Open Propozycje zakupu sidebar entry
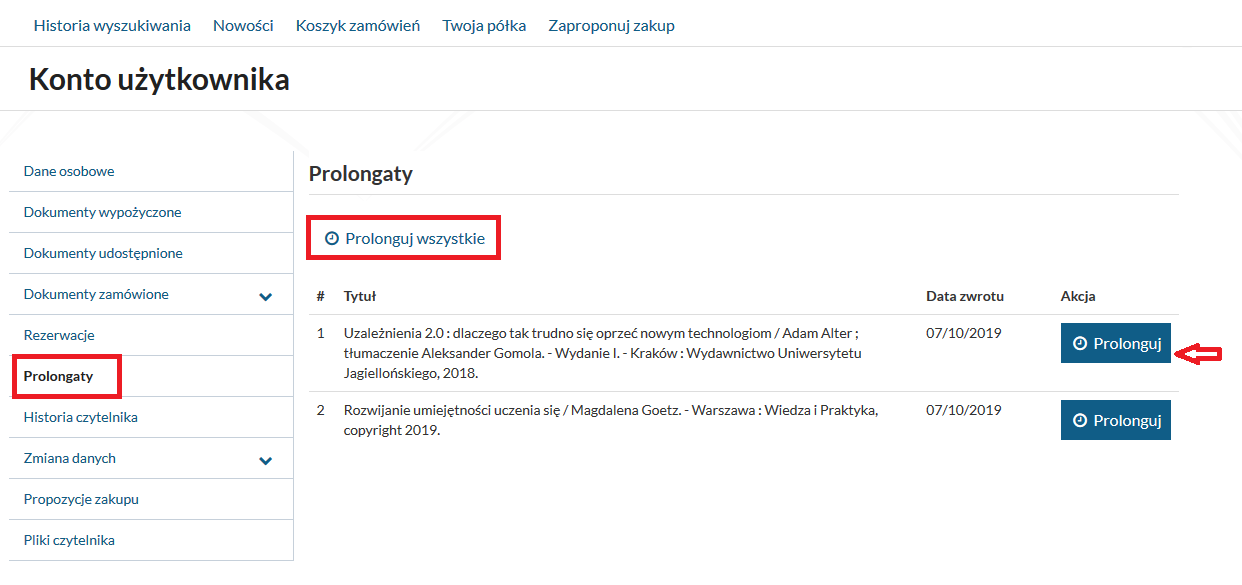The image size is (1242, 585). (x=151, y=499)
